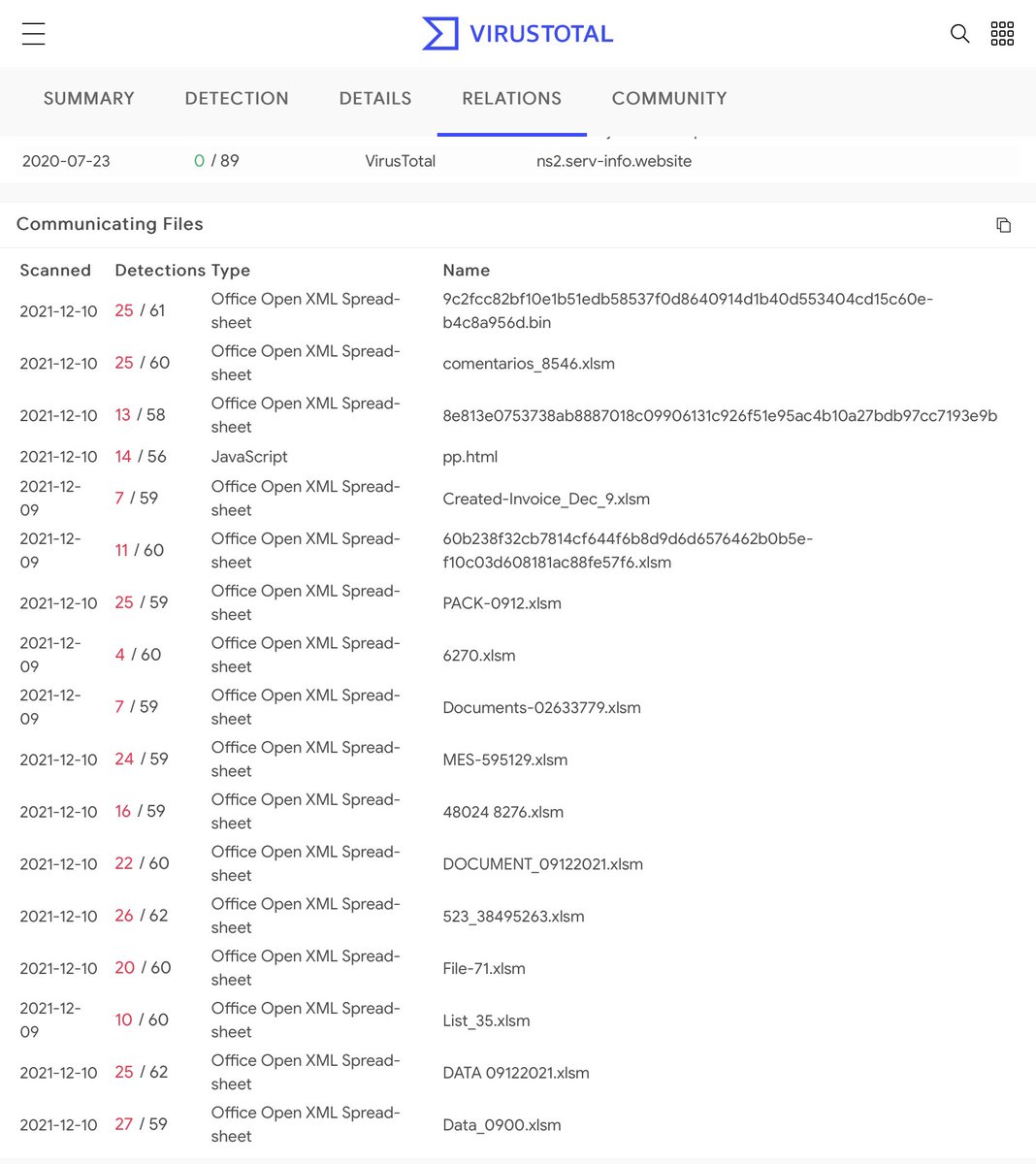Image resolution: width=1036 pixels, height=1164 pixels.
Task: Switch to the SUMMARY tab
Action: coord(88,98)
